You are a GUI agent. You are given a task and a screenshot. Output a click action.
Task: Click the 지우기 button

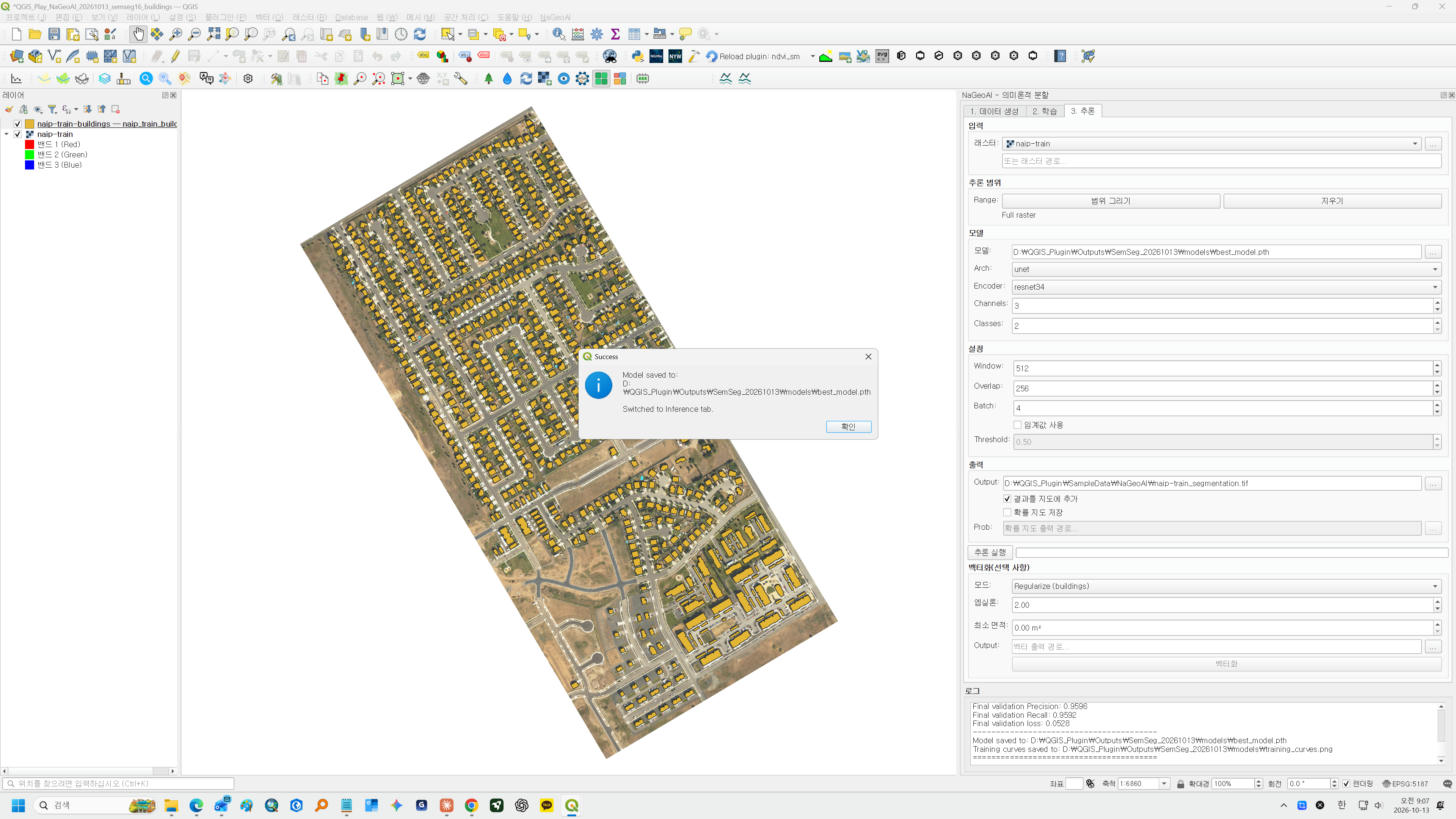pyautogui.click(x=1332, y=201)
